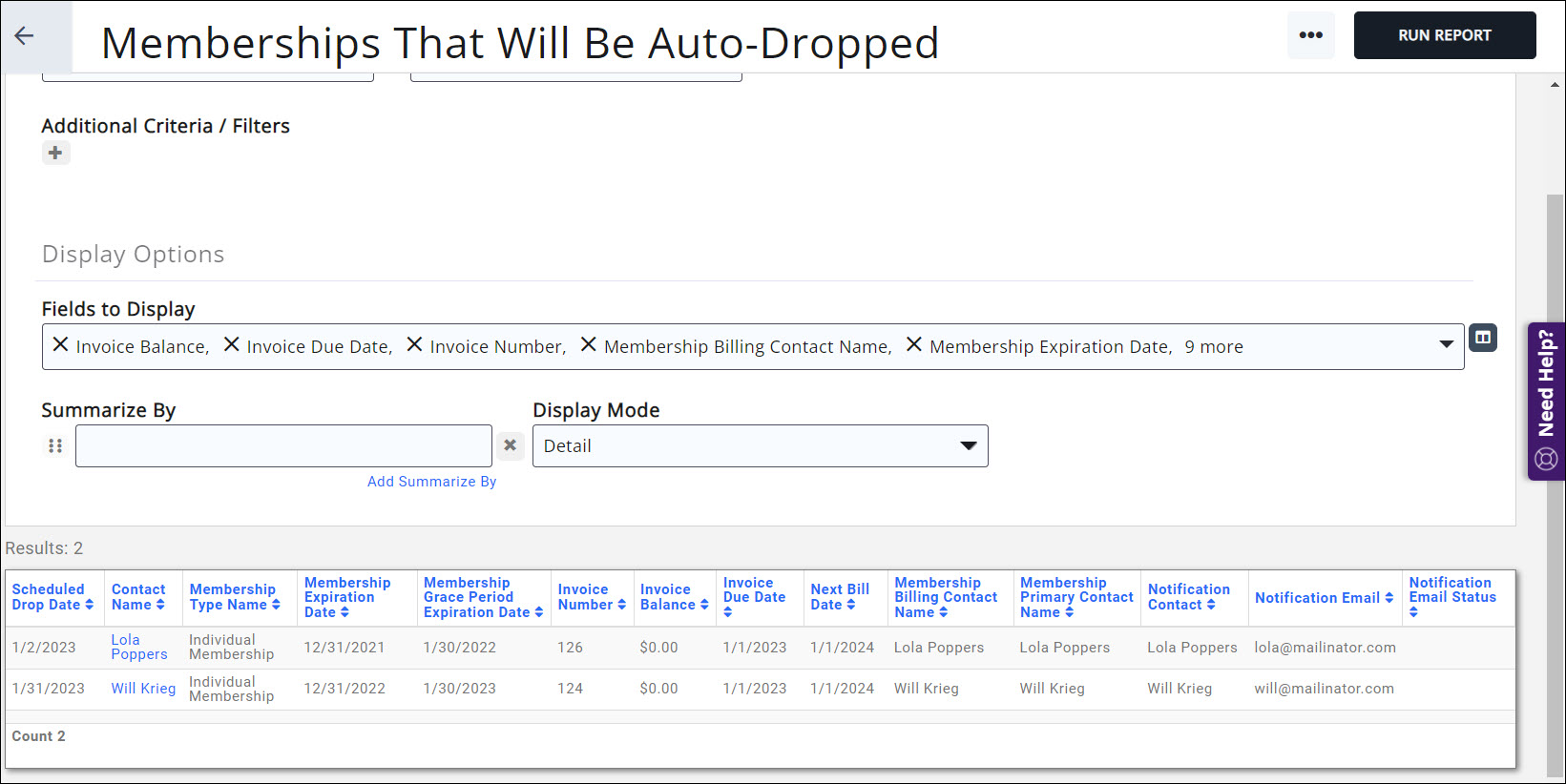Expand the Fields to Display dropdown
This screenshot has height=784, width=1566.
(x=1446, y=345)
